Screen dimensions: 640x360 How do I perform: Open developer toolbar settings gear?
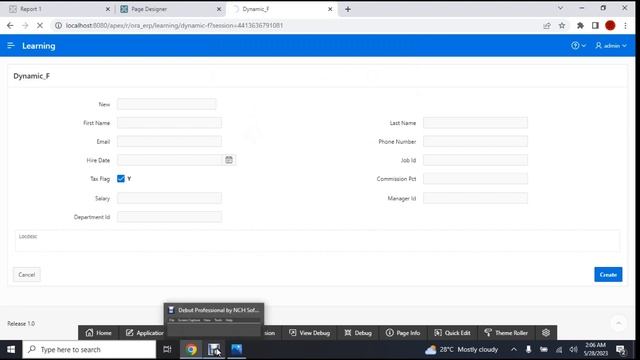point(546,333)
